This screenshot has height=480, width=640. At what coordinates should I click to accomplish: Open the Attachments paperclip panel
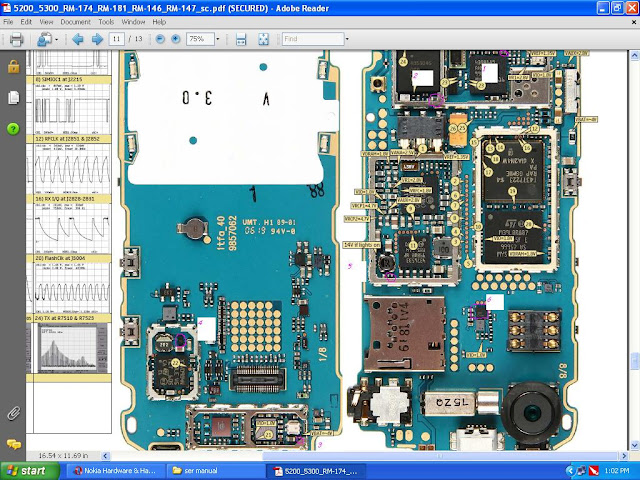(x=13, y=413)
